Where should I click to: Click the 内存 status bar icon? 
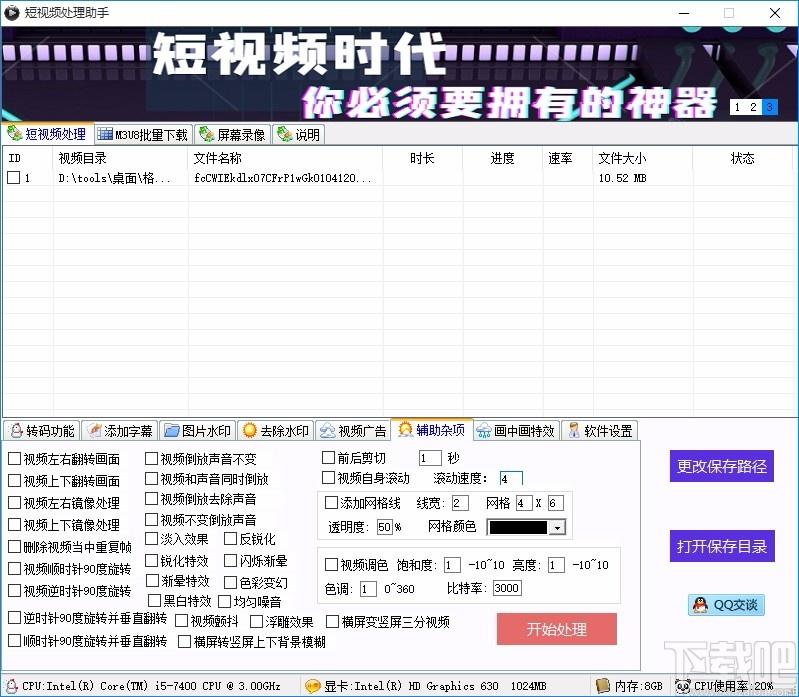coord(603,686)
